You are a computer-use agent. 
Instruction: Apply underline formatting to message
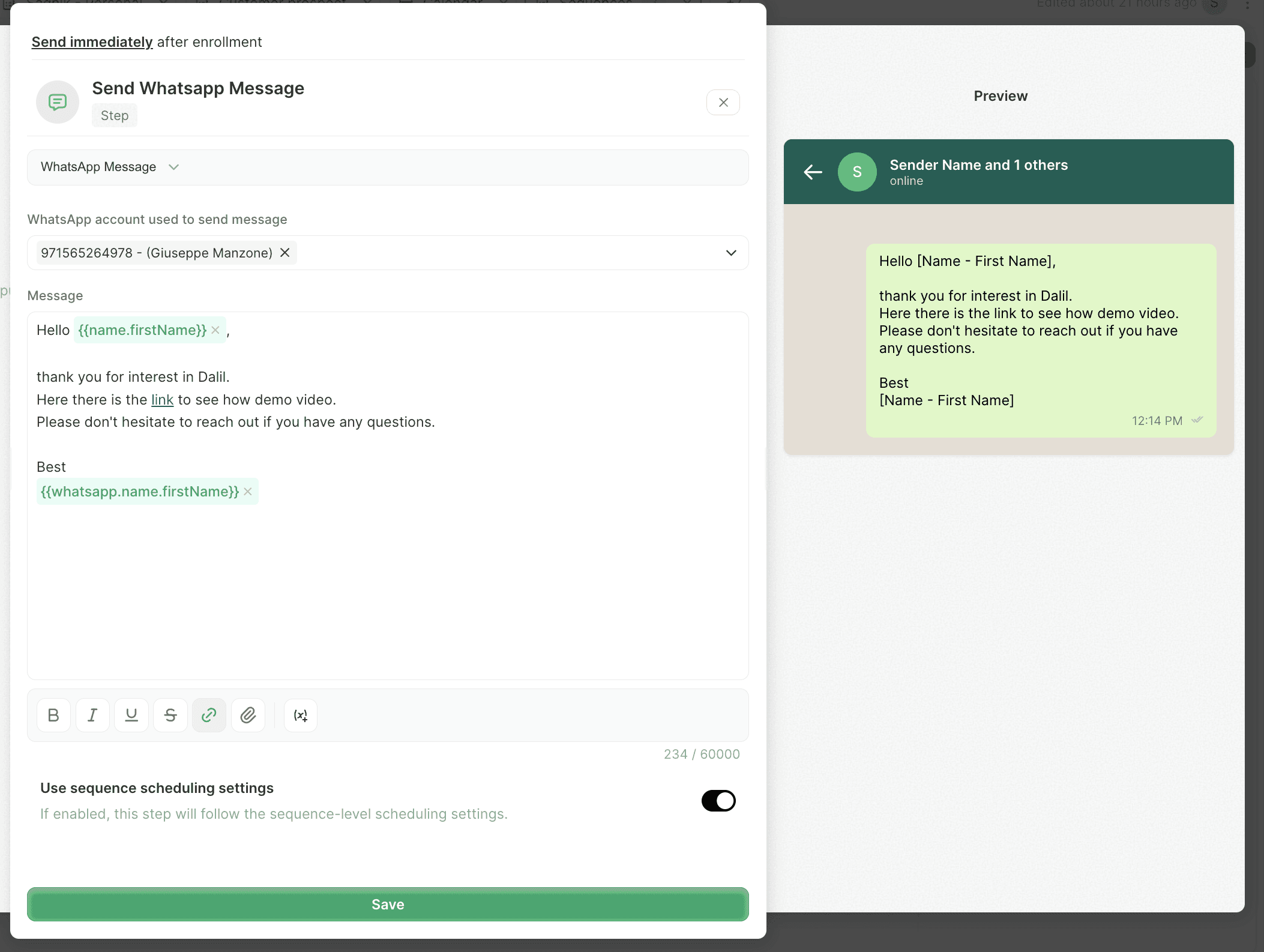(131, 715)
